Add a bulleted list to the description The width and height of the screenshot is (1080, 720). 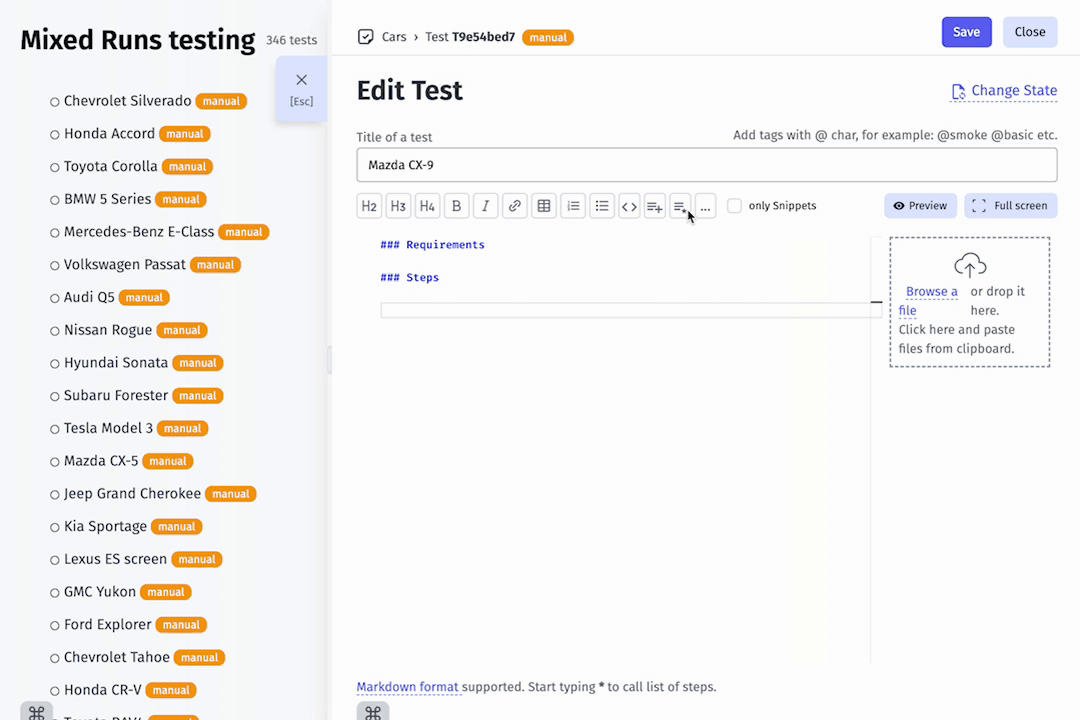(x=602, y=206)
